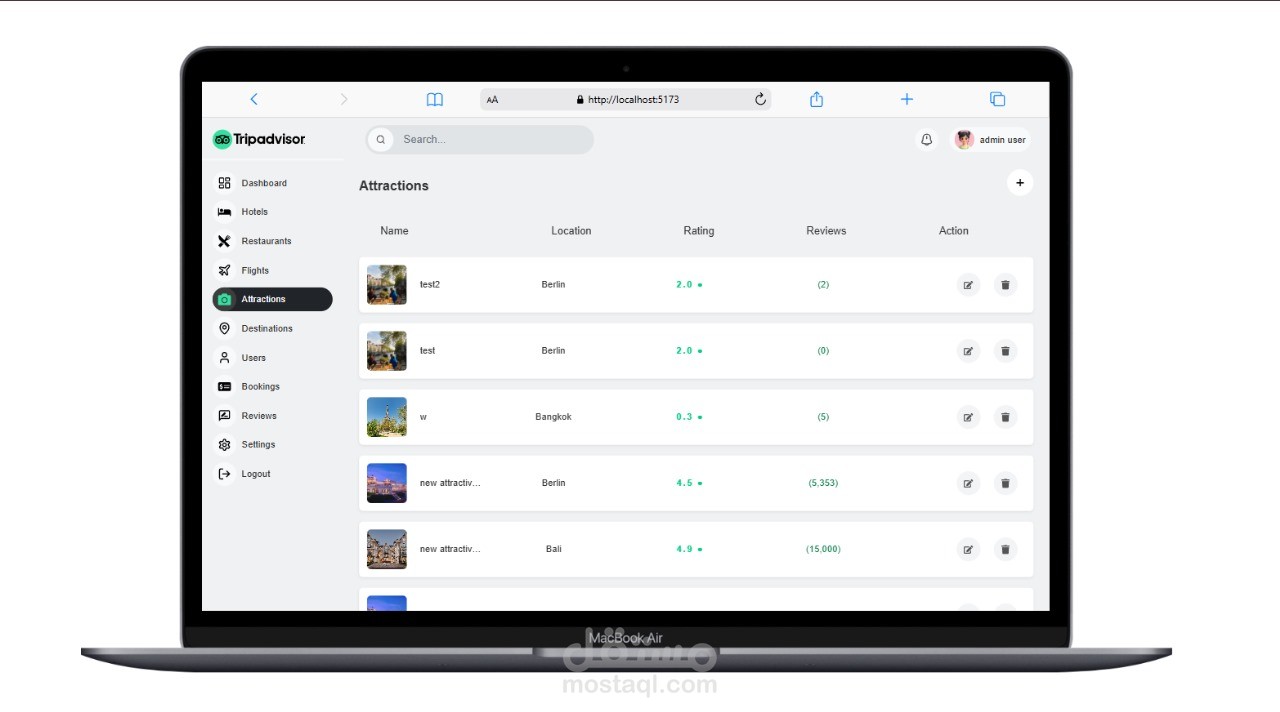Edit the attraction with 5,353 reviews
The height and width of the screenshot is (712, 1280).
[968, 483]
